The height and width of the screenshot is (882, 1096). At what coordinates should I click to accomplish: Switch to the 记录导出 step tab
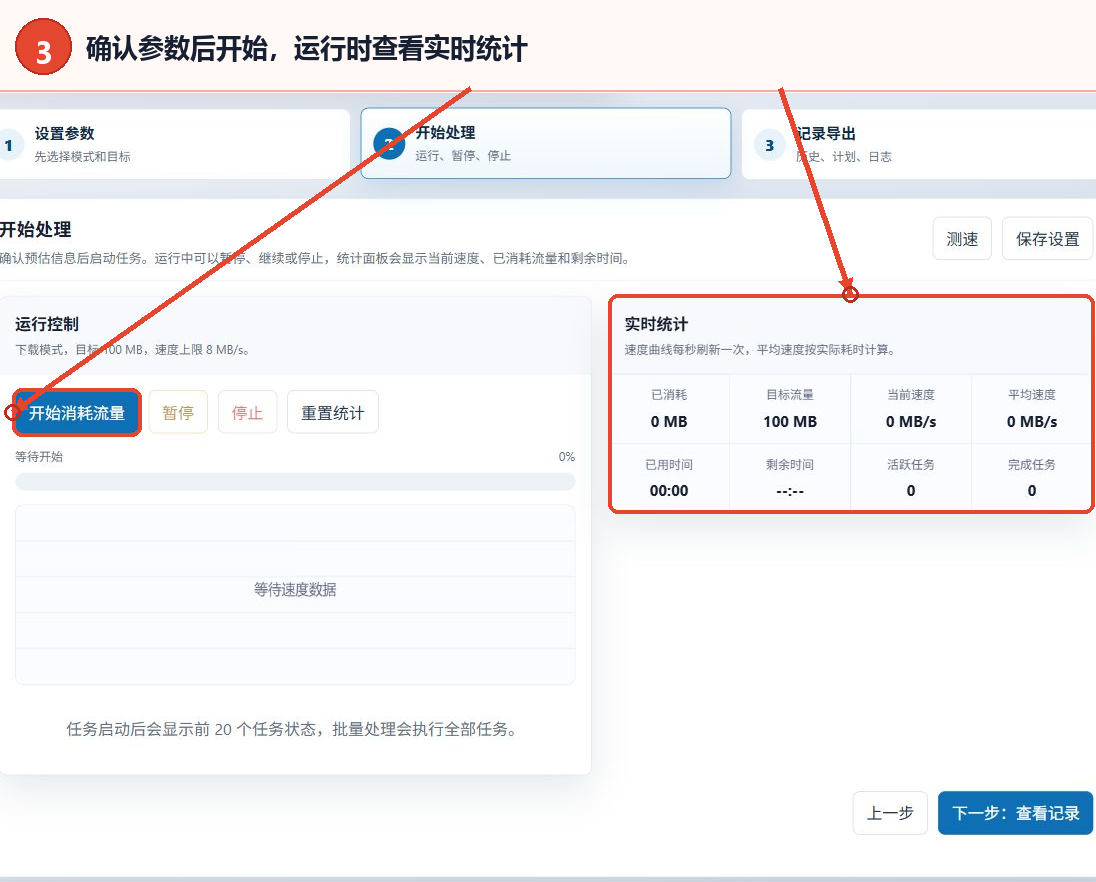click(918, 144)
